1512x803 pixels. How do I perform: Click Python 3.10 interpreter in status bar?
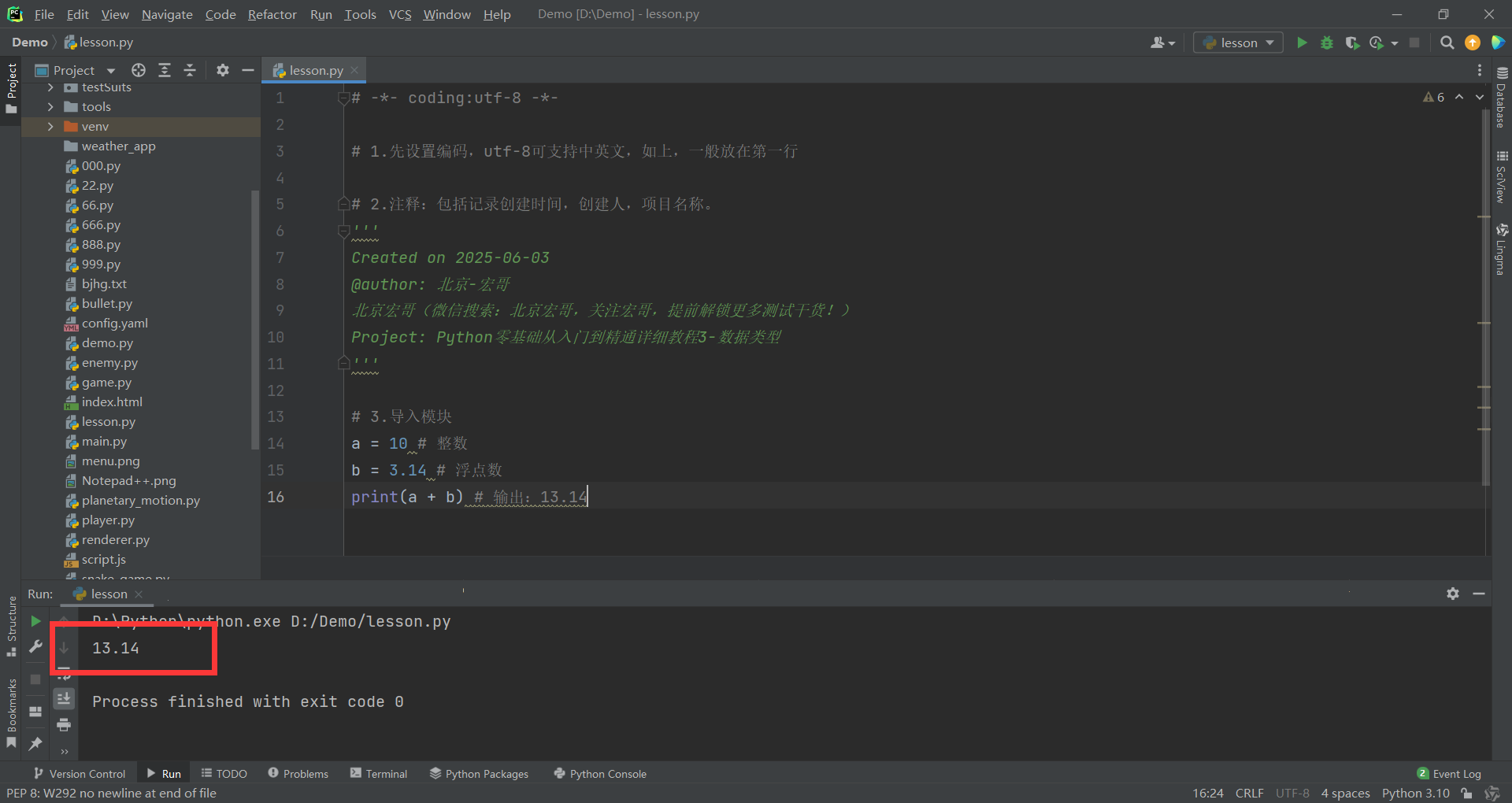point(1415,794)
